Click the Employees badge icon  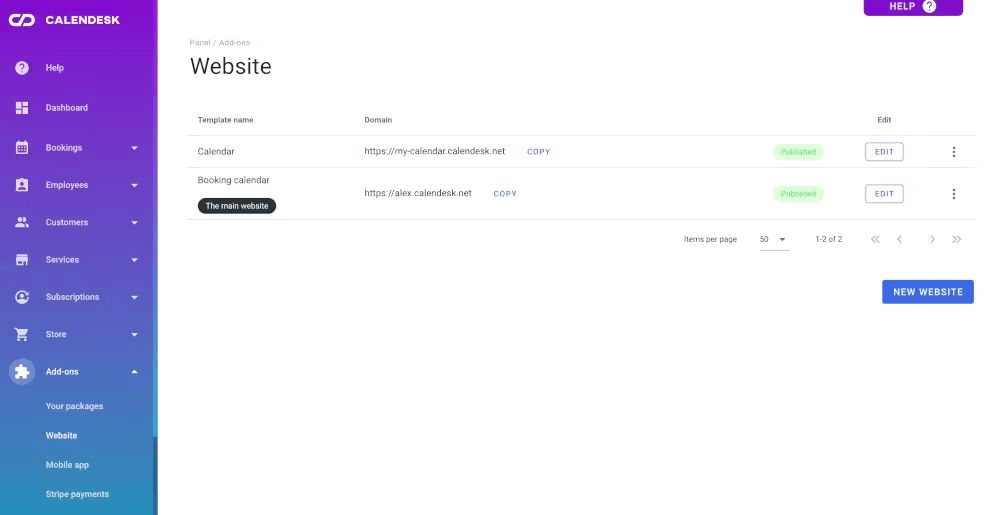coord(22,185)
